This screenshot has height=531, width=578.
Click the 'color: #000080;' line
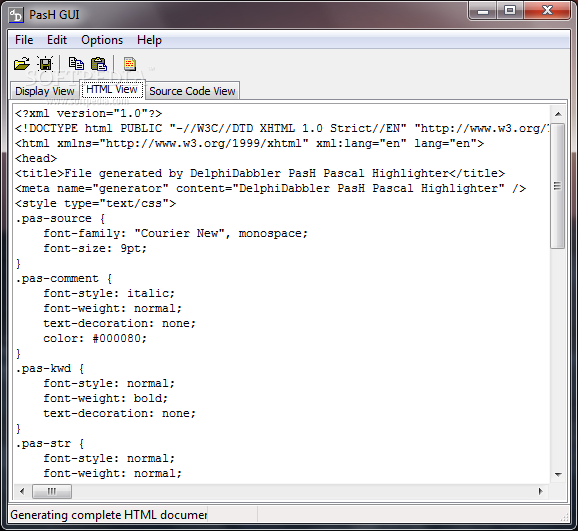(x=95, y=339)
